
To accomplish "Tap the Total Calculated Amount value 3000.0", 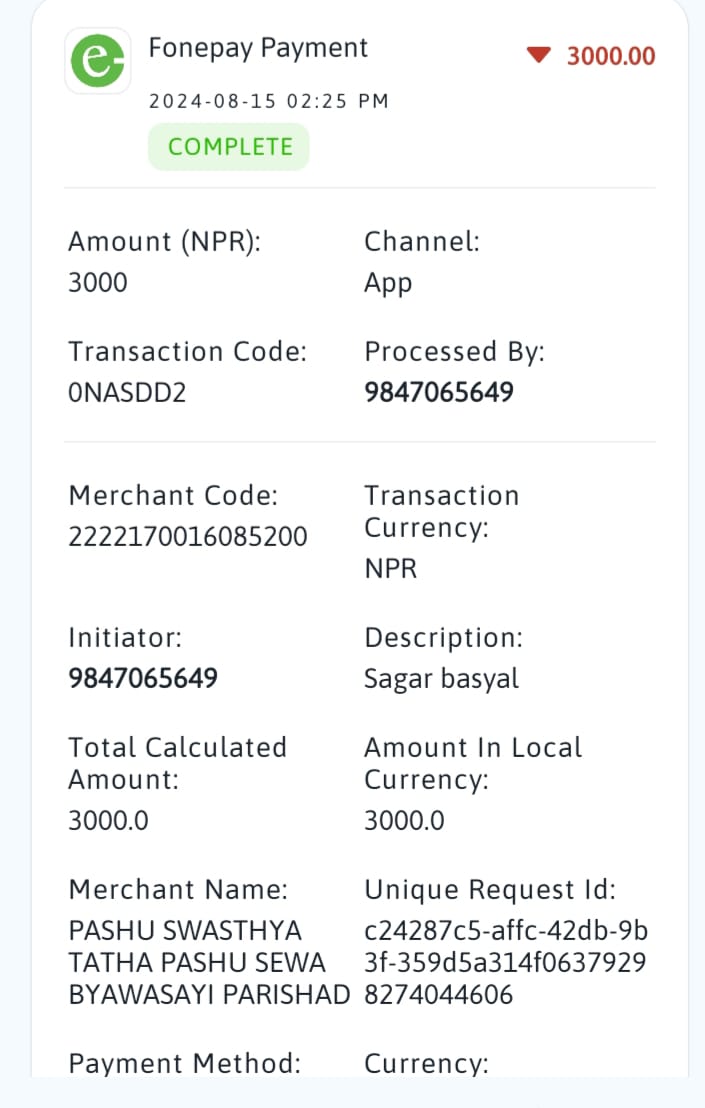I will 108,820.
